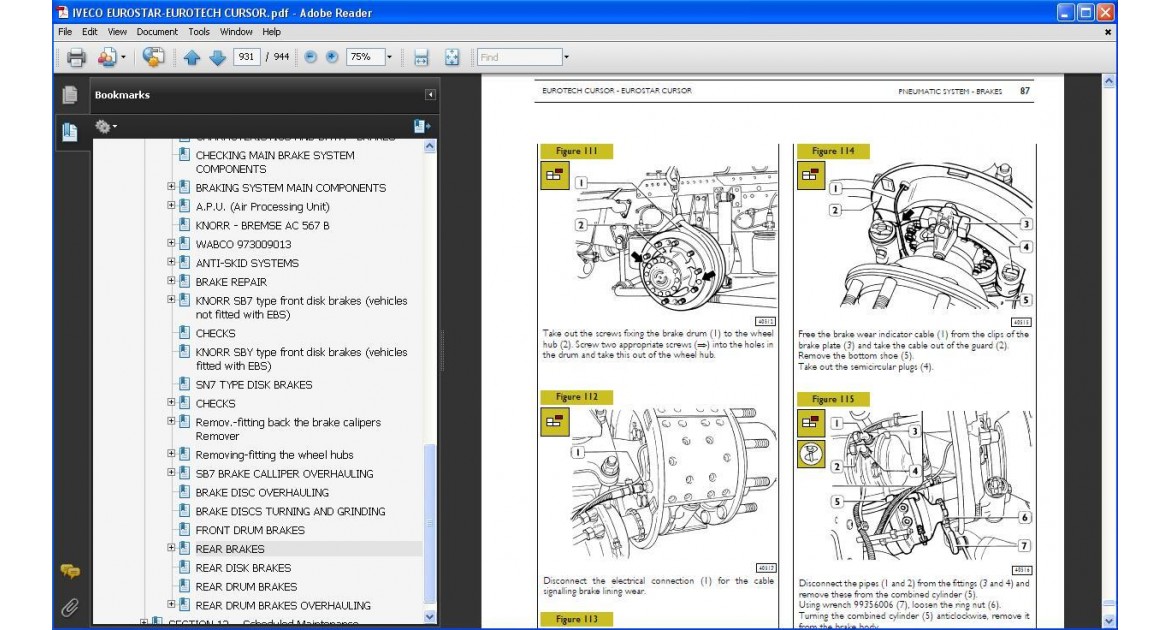
Task: Click the document scrollbar up arrow
Action: (1109, 81)
